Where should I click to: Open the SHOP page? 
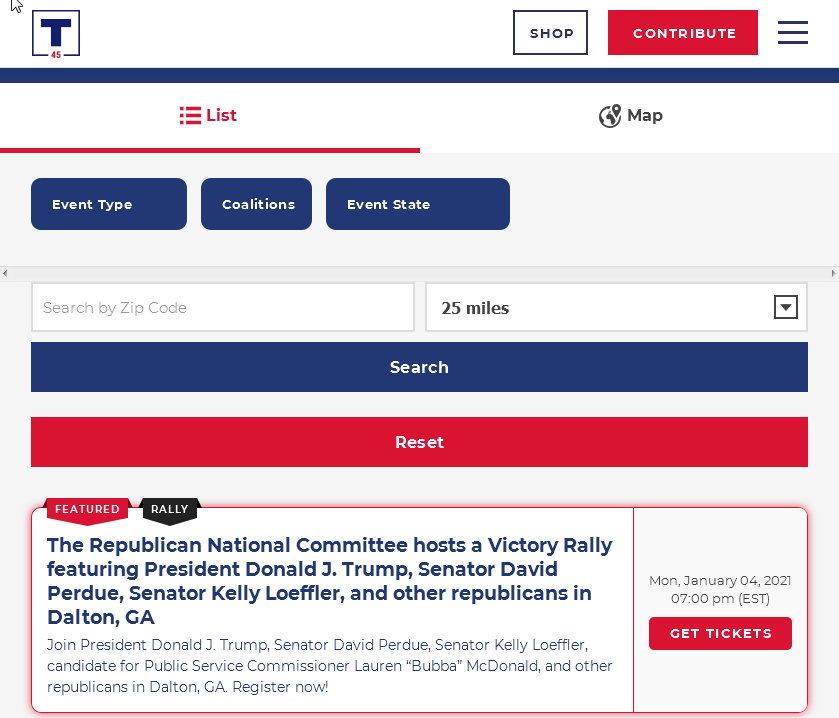pos(550,33)
